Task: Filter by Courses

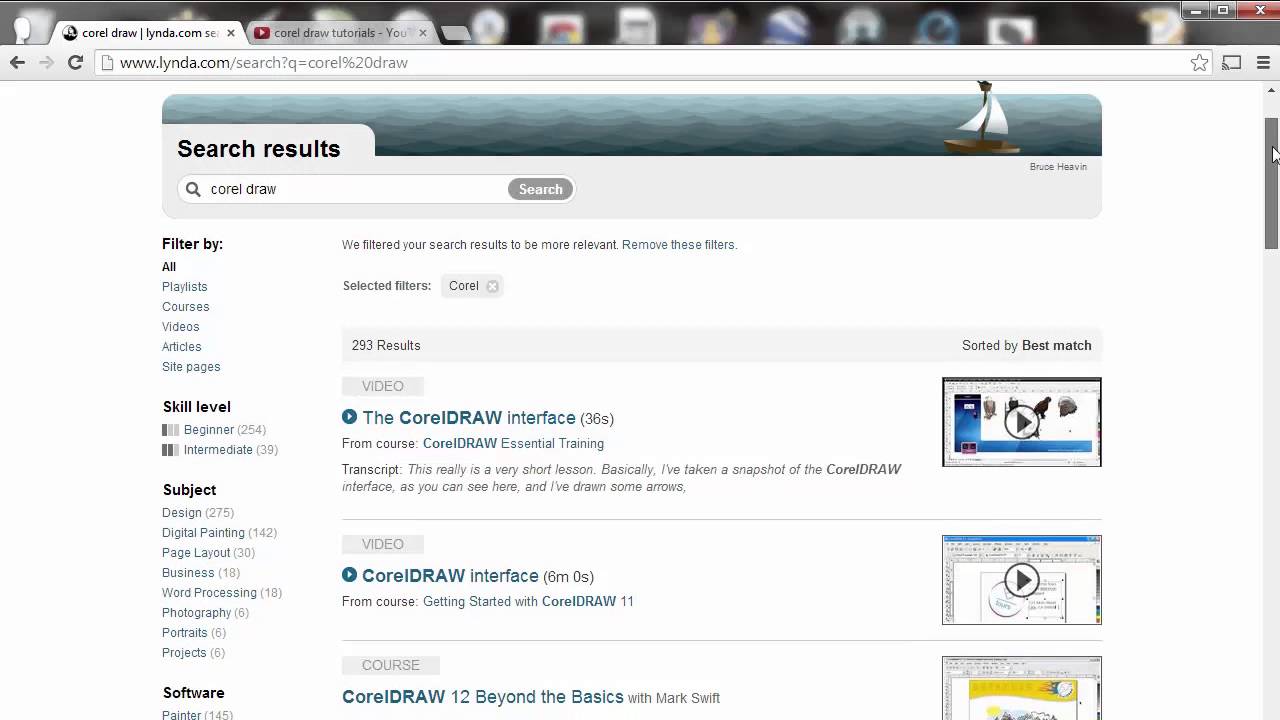Action: point(186,307)
